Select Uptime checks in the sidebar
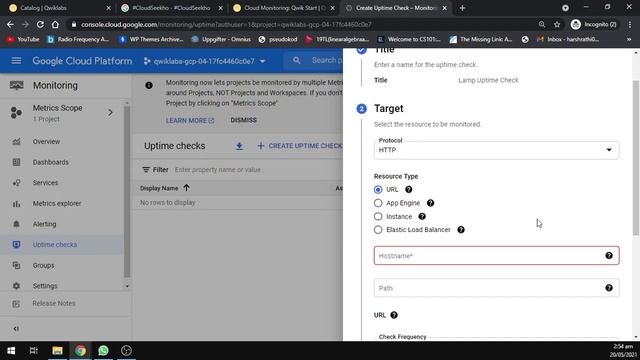 coord(55,244)
